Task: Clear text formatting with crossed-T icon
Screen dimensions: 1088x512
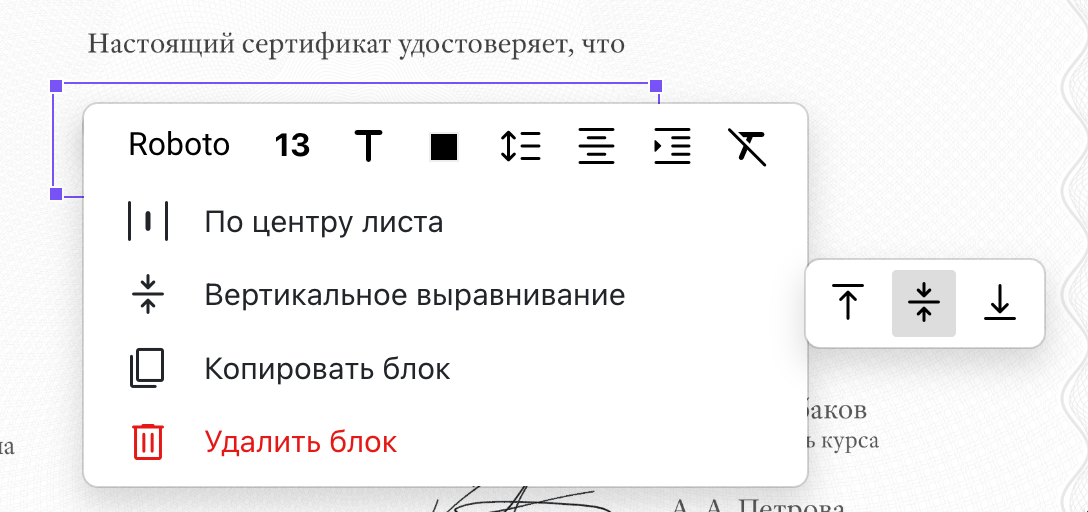Action: 747,146
